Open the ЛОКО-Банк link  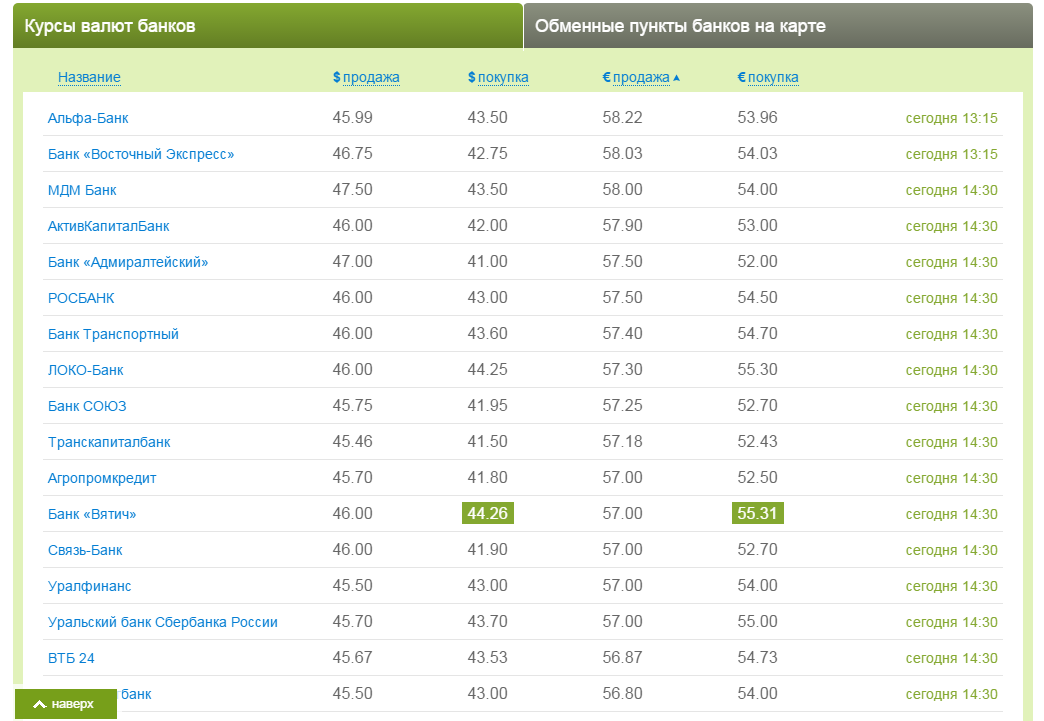(x=86, y=369)
